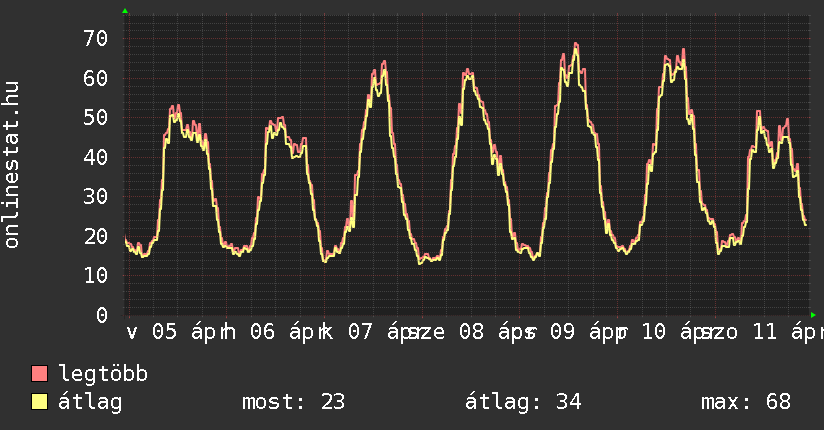Click the red legtöbb legend color swatch
The height and width of the screenshot is (430, 824).
[40, 374]
